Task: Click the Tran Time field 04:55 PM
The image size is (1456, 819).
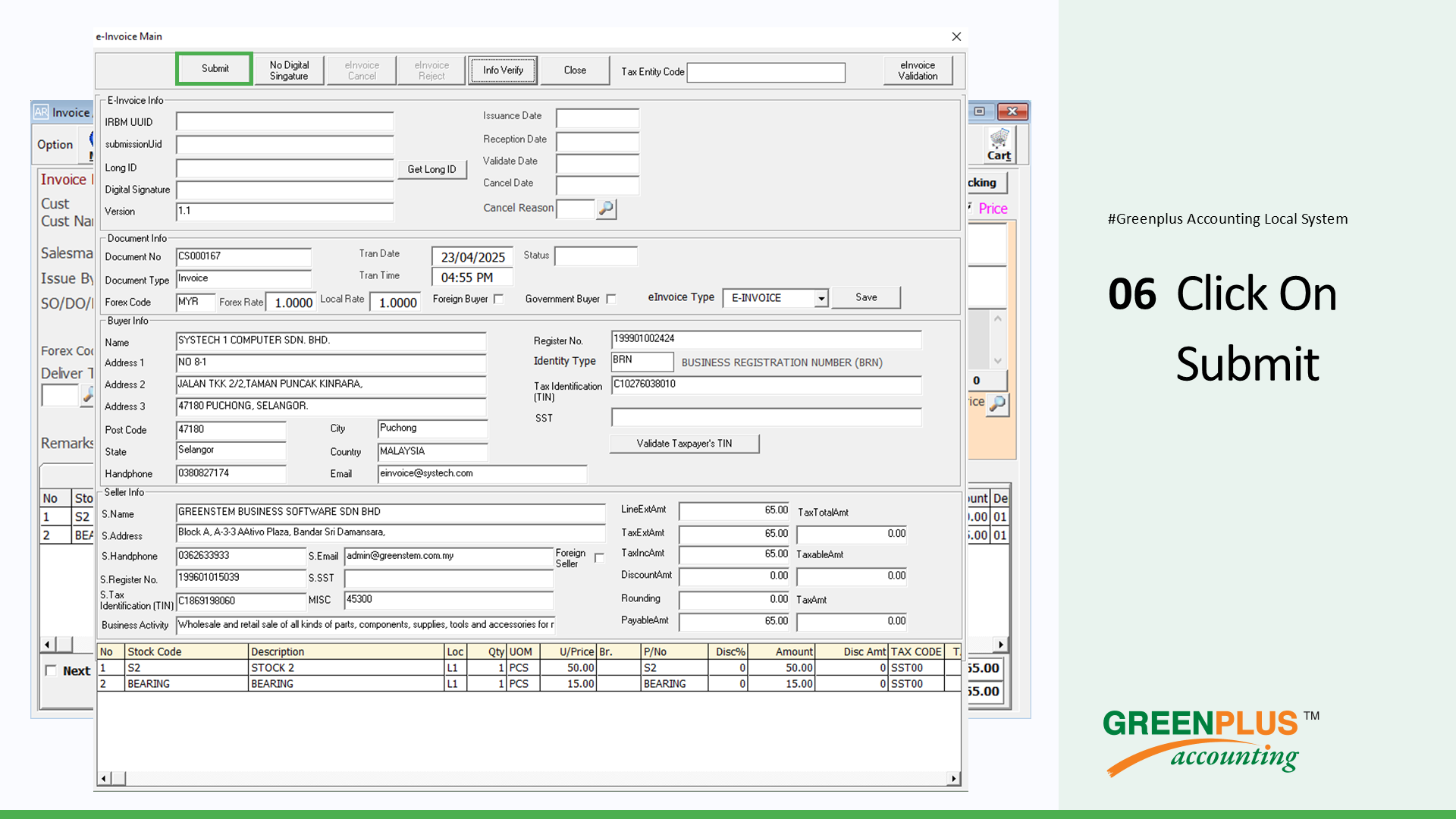Action: (x=472, y=278)
